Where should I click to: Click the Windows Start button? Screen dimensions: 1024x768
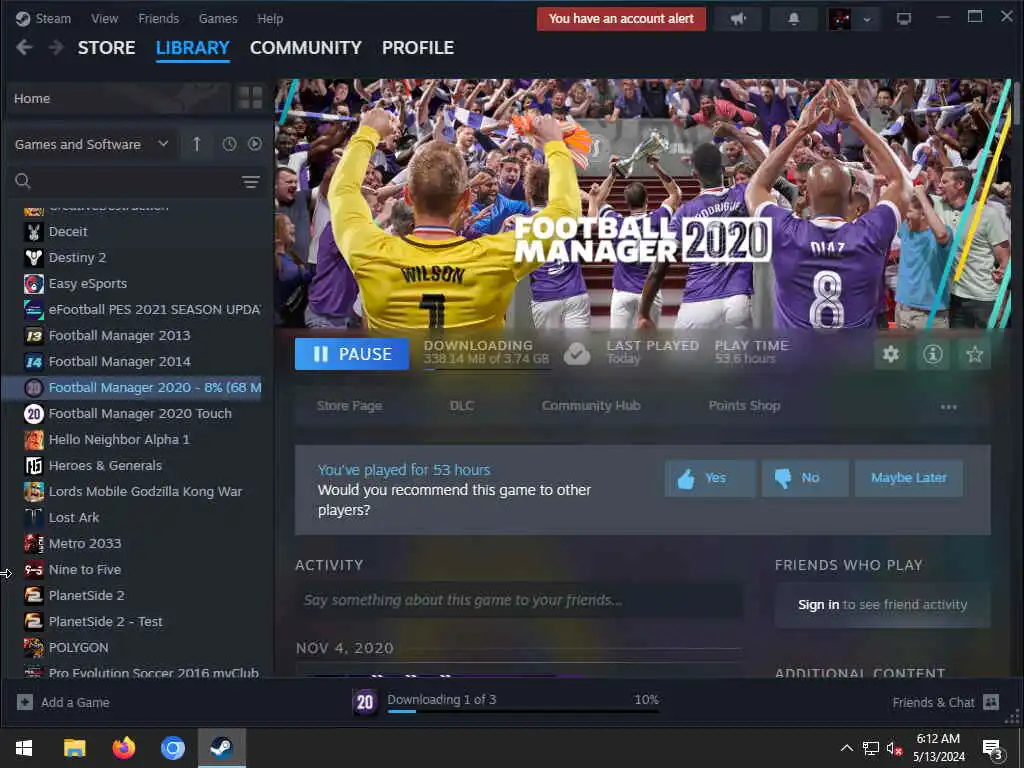pos(24,748)
